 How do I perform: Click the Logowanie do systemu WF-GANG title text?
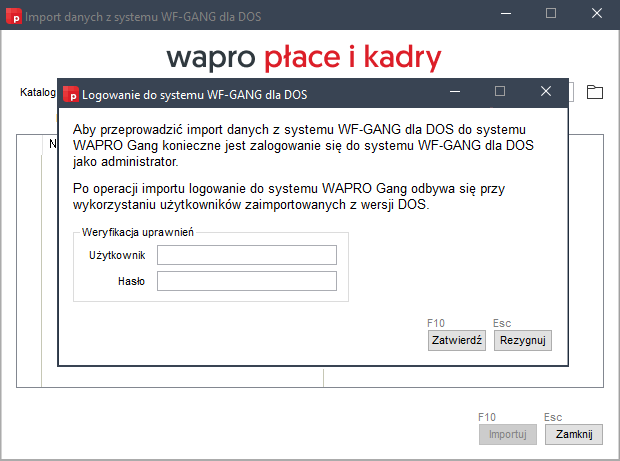point(195,95)
